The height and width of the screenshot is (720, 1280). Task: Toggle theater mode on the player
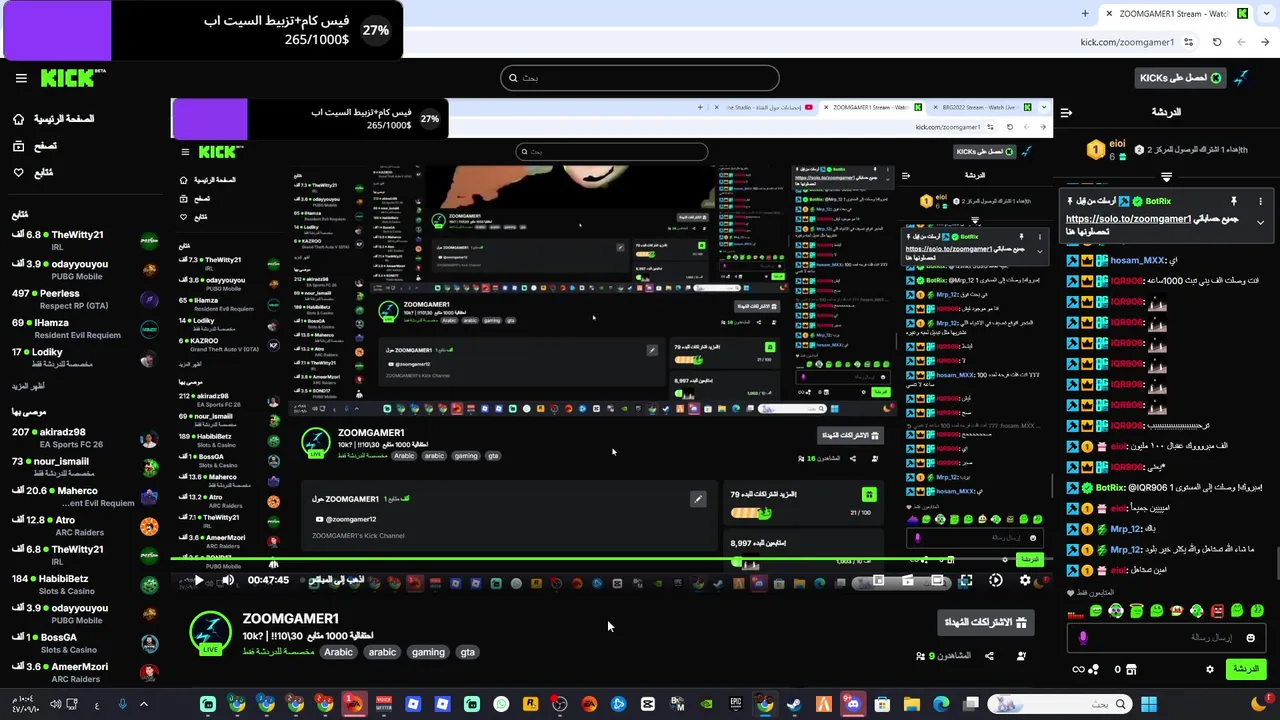[x=937, y=580]
